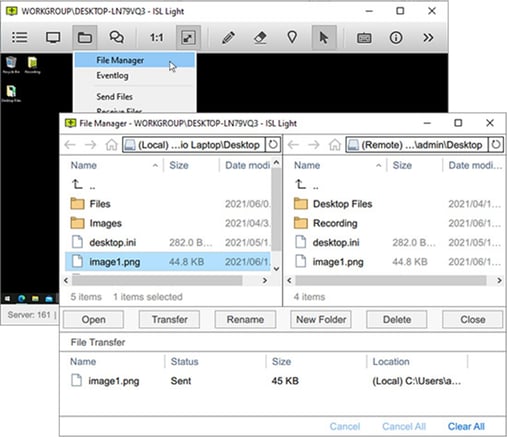507x438 pixels.
Task: Choose File Manager from the dropdown menu
Action: (135, 60)
